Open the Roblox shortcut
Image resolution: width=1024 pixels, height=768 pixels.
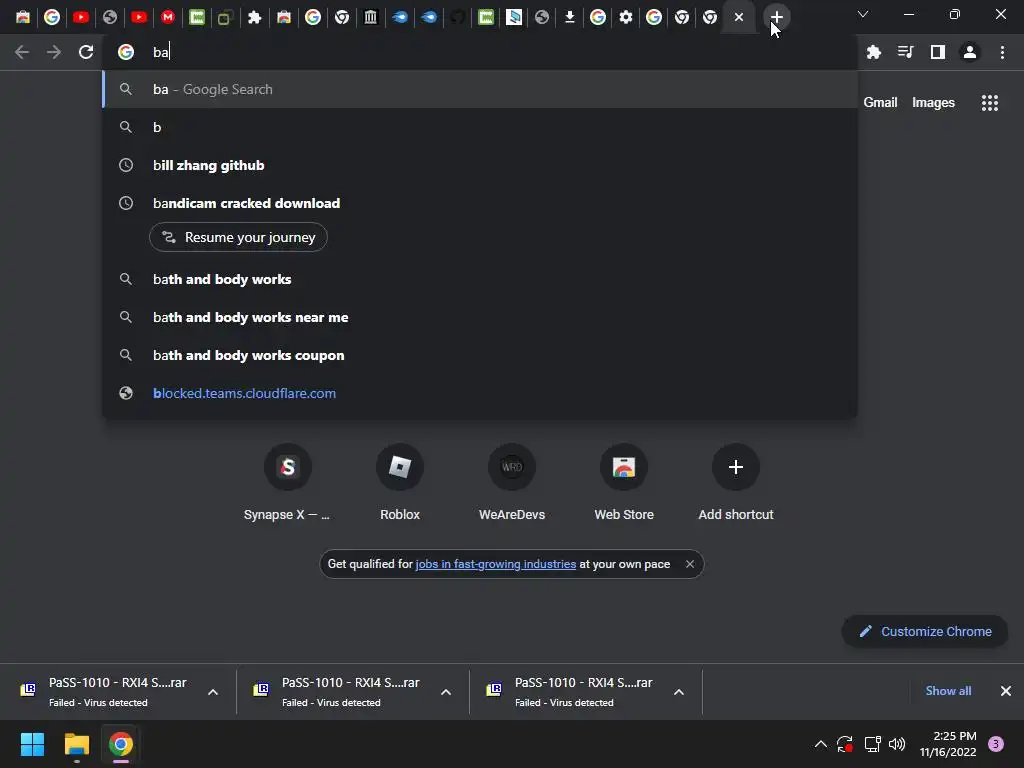click(x=400, y=482)
